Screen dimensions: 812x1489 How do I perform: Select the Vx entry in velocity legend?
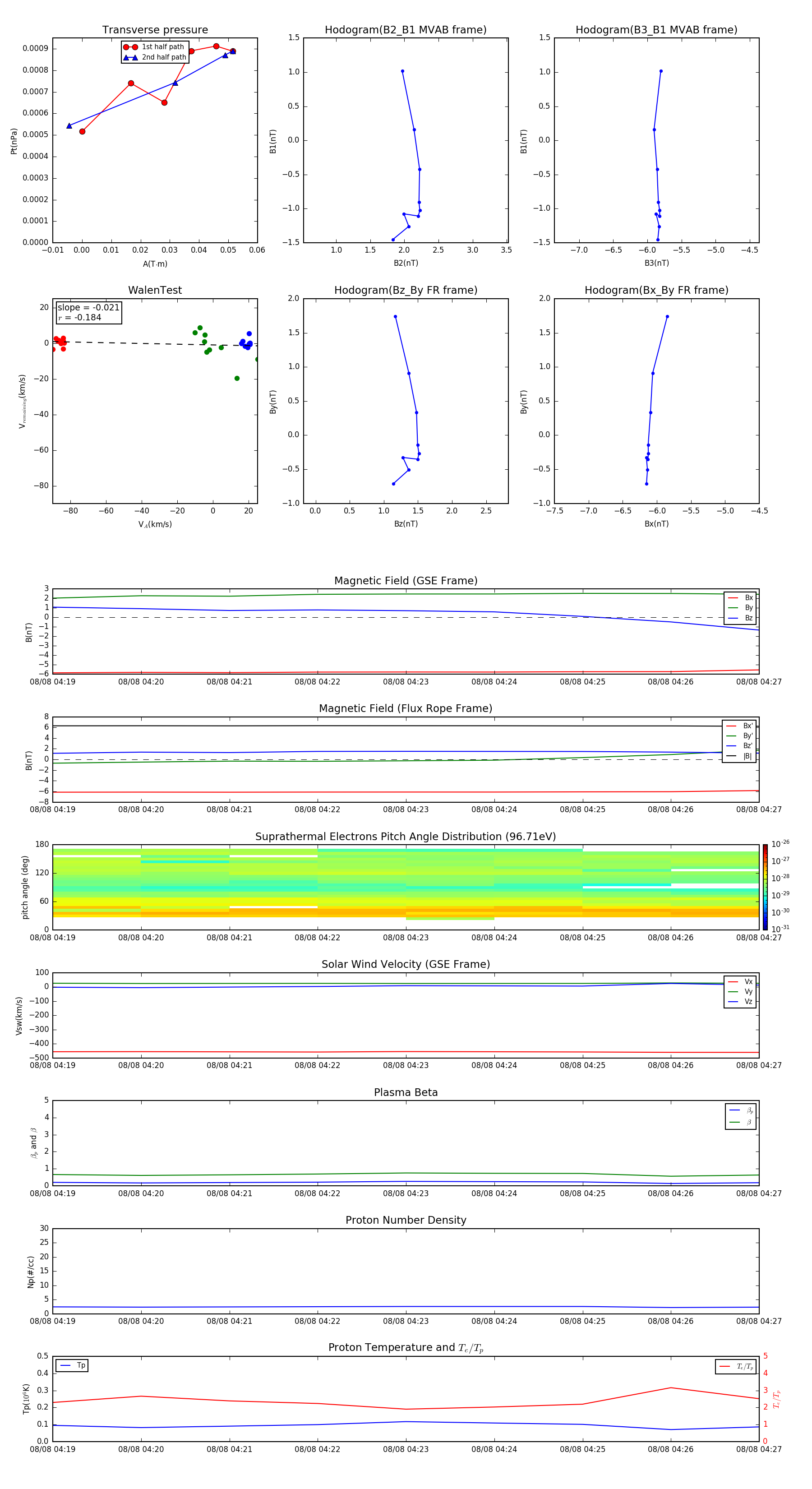[740, 982]
